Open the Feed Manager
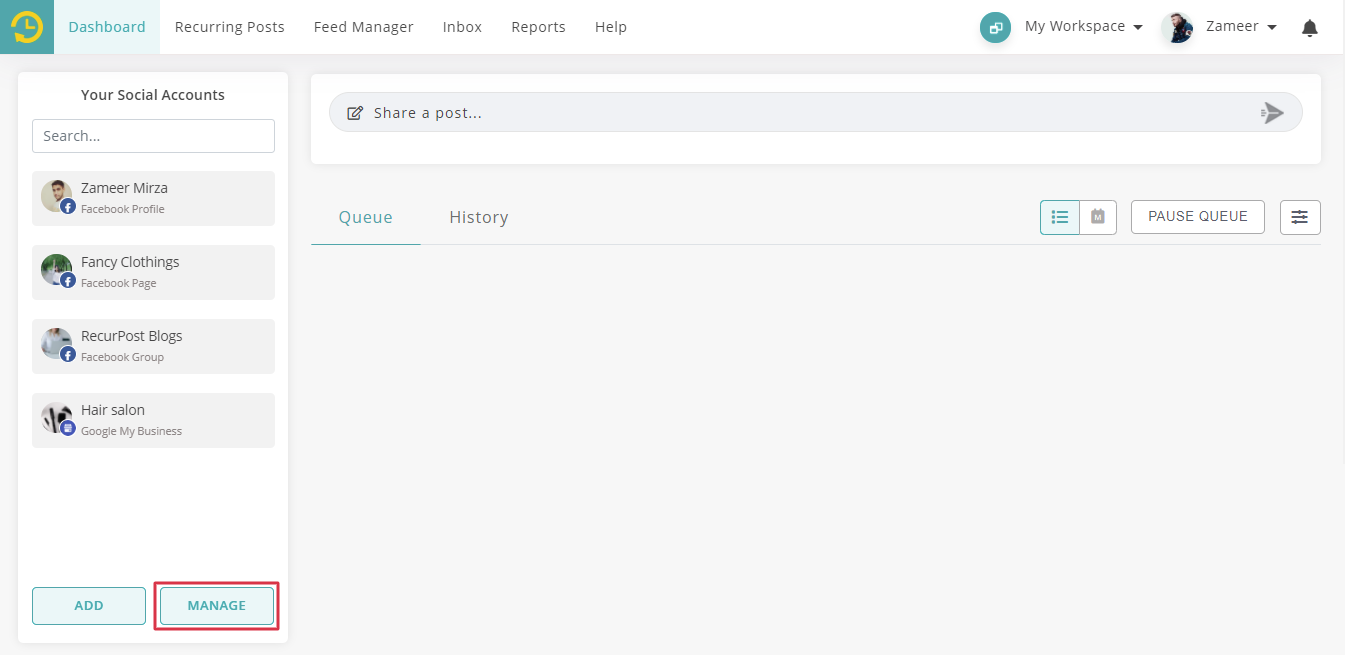Image resolution: width=1345 pixels, height=655 pixels. [x=364, y=27]
